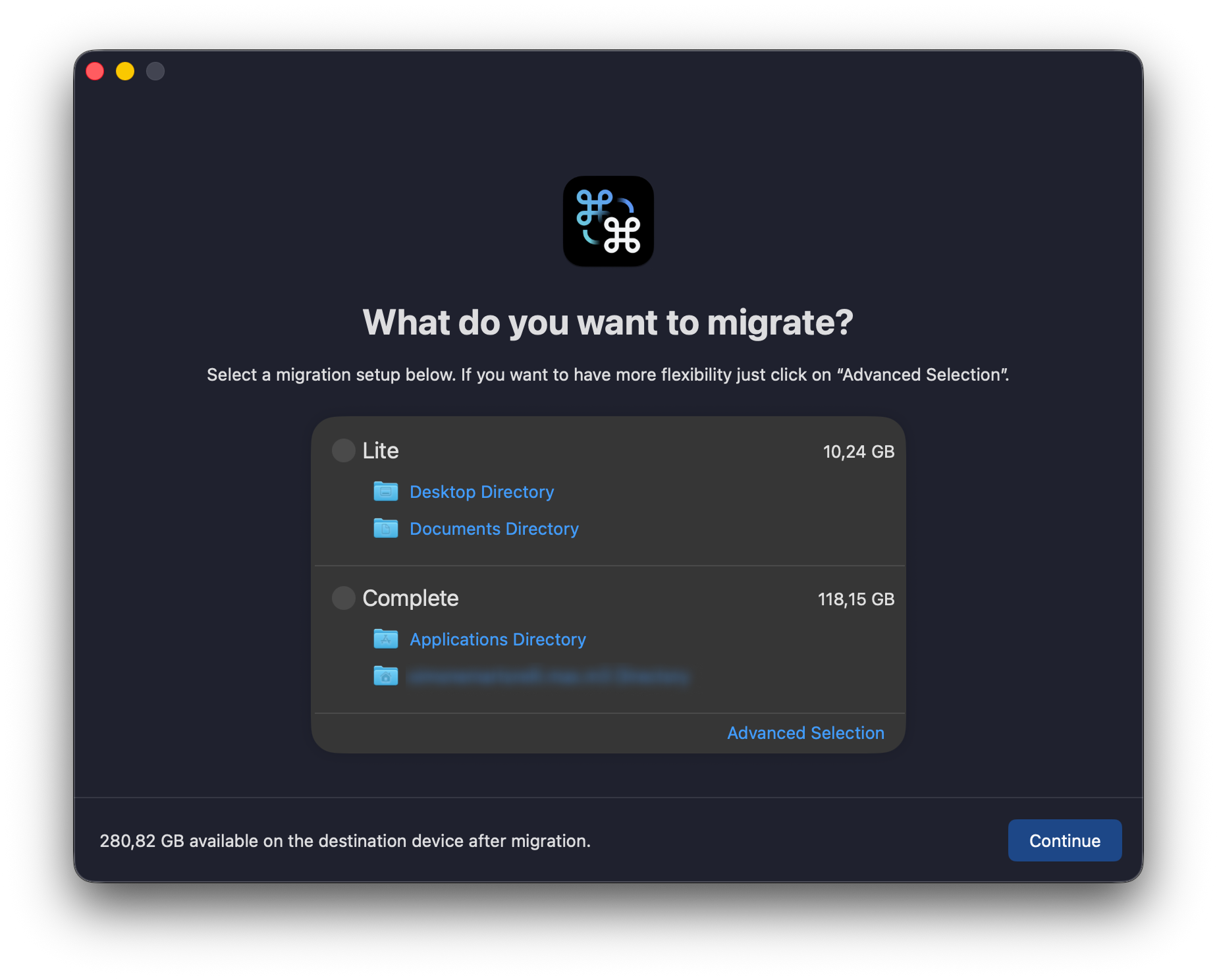Minimize the window using yellow button
Screen dimensions: 1217x980
coord(125,71)
